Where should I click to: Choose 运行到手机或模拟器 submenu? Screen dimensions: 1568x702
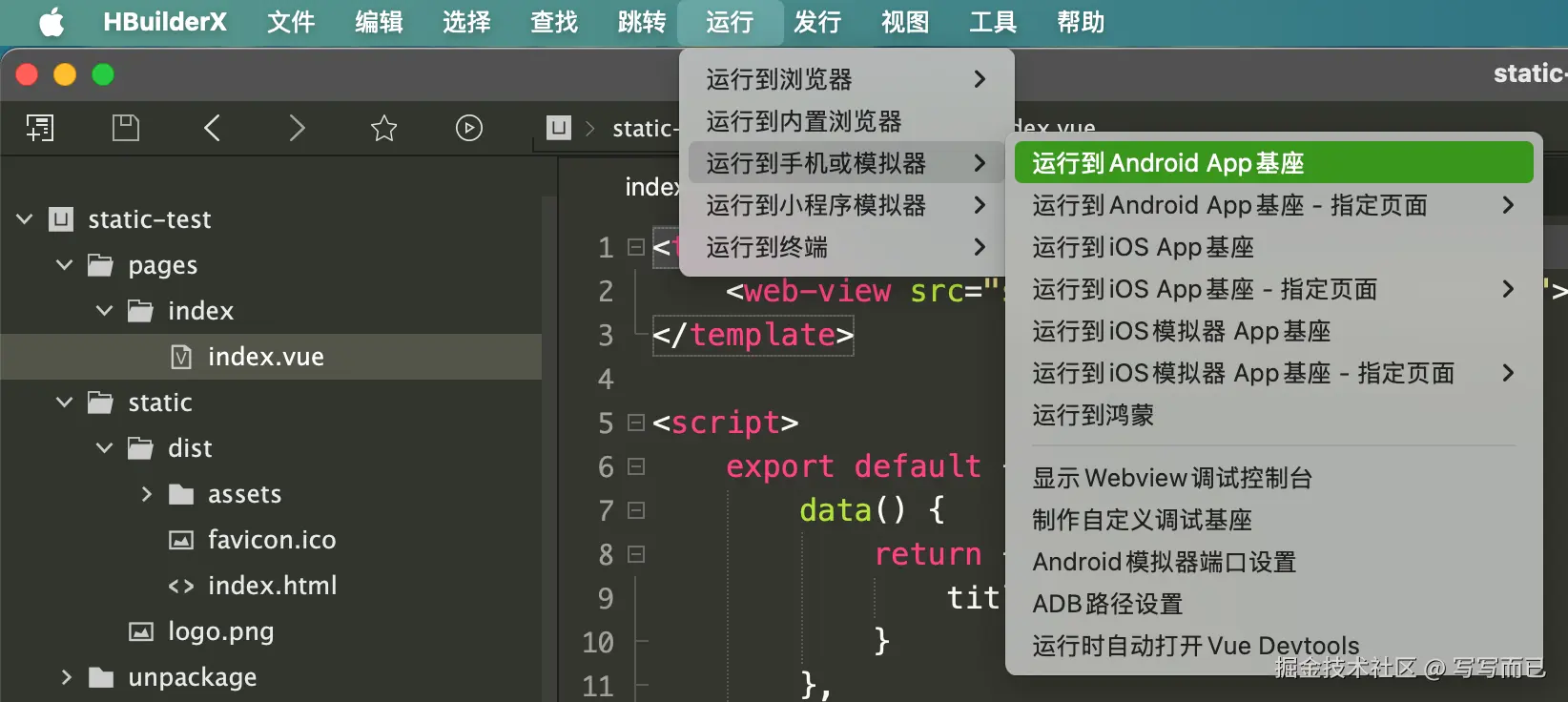[x=846, y=163]
